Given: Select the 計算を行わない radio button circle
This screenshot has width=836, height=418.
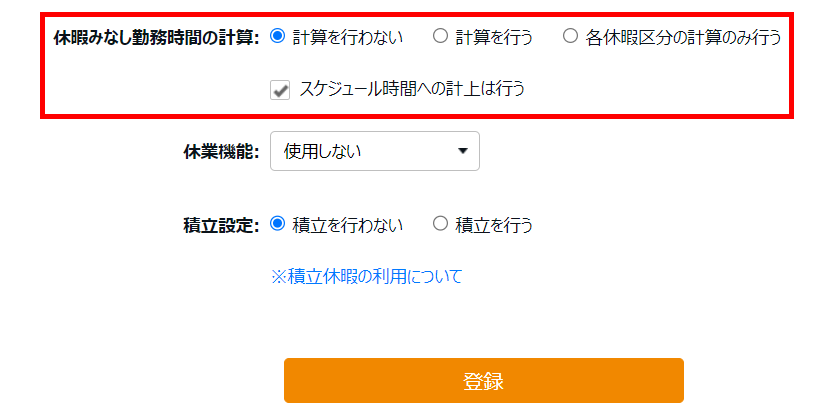Looking at the screenshot, I should click(x=278, y=37).
